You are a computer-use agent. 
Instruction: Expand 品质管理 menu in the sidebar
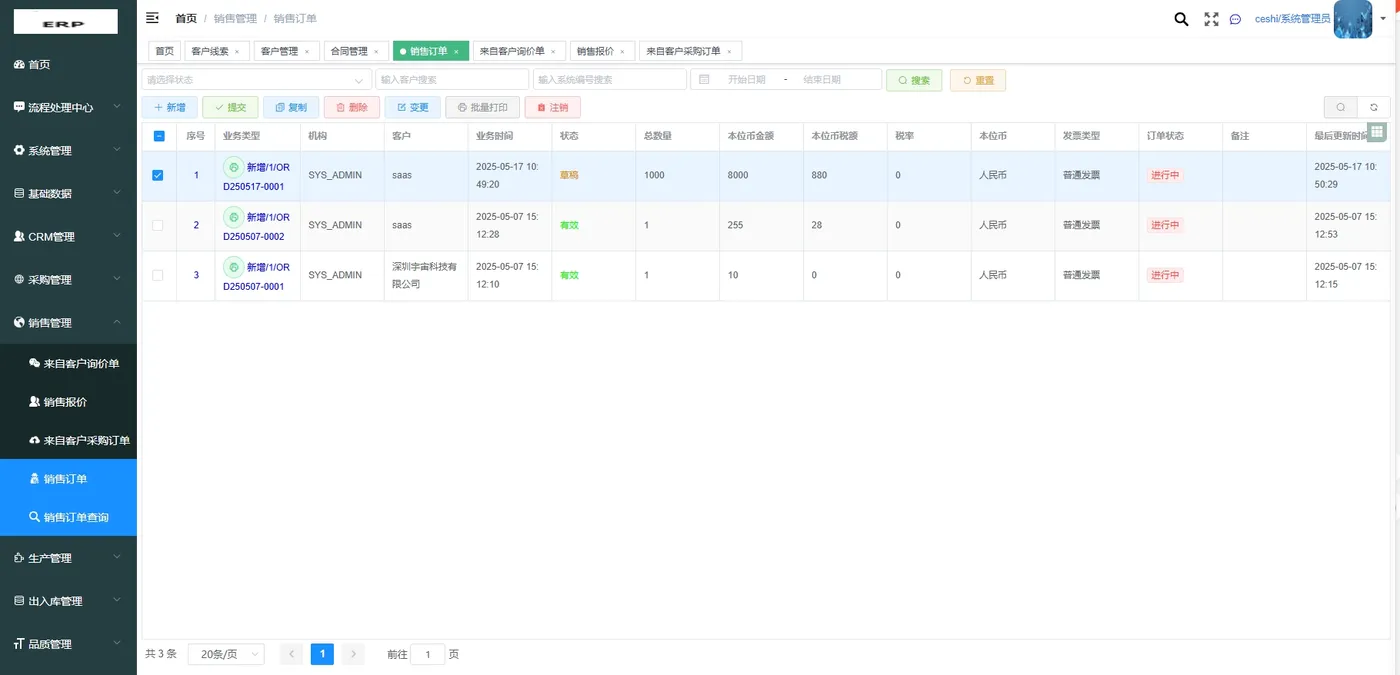[68, 643]
